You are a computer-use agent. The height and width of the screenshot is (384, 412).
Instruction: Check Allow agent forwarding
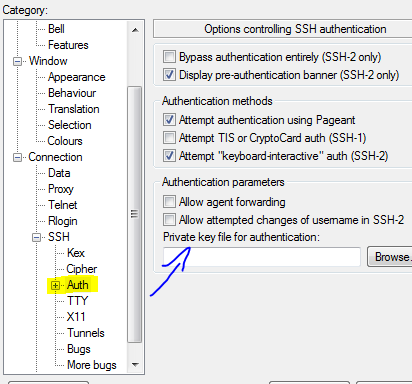(x=169, y=202)
